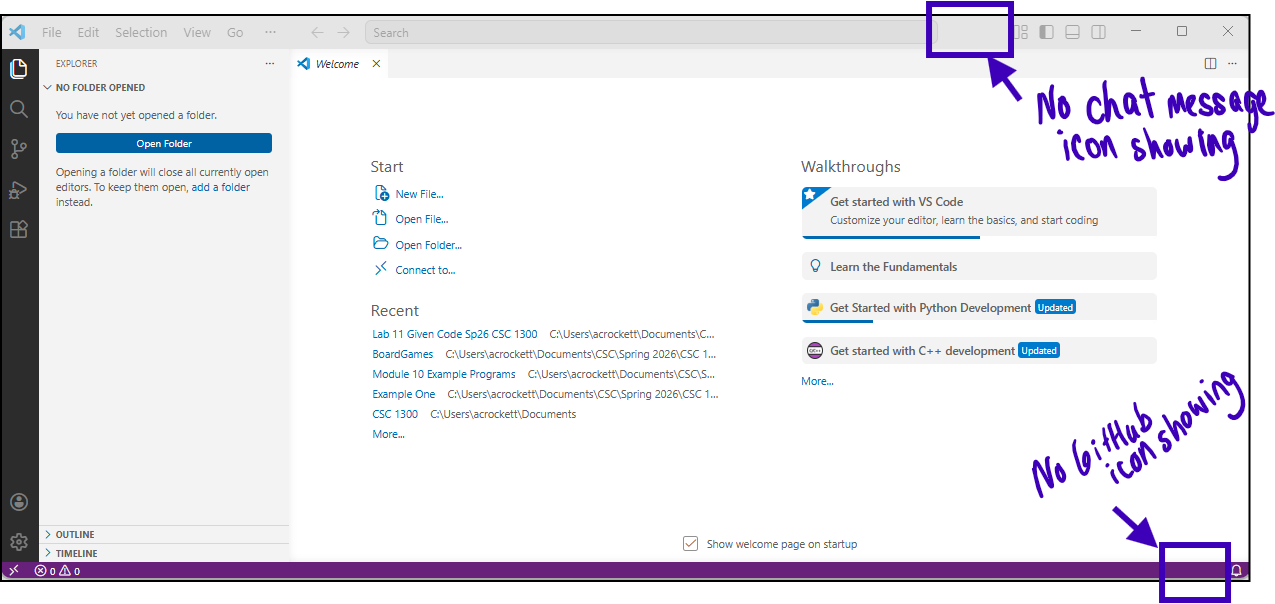Open the Extensions view

(x=18, y=229)
